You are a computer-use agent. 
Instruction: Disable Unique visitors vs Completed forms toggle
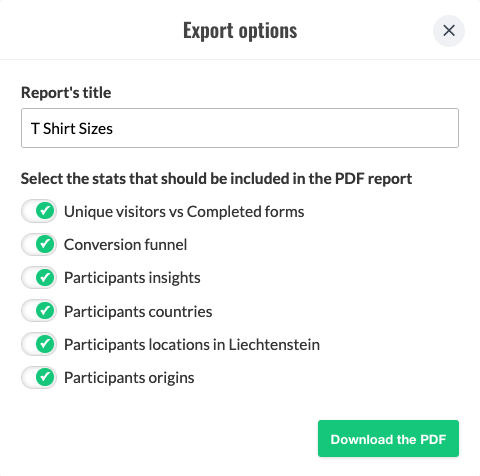pos(39,211)
